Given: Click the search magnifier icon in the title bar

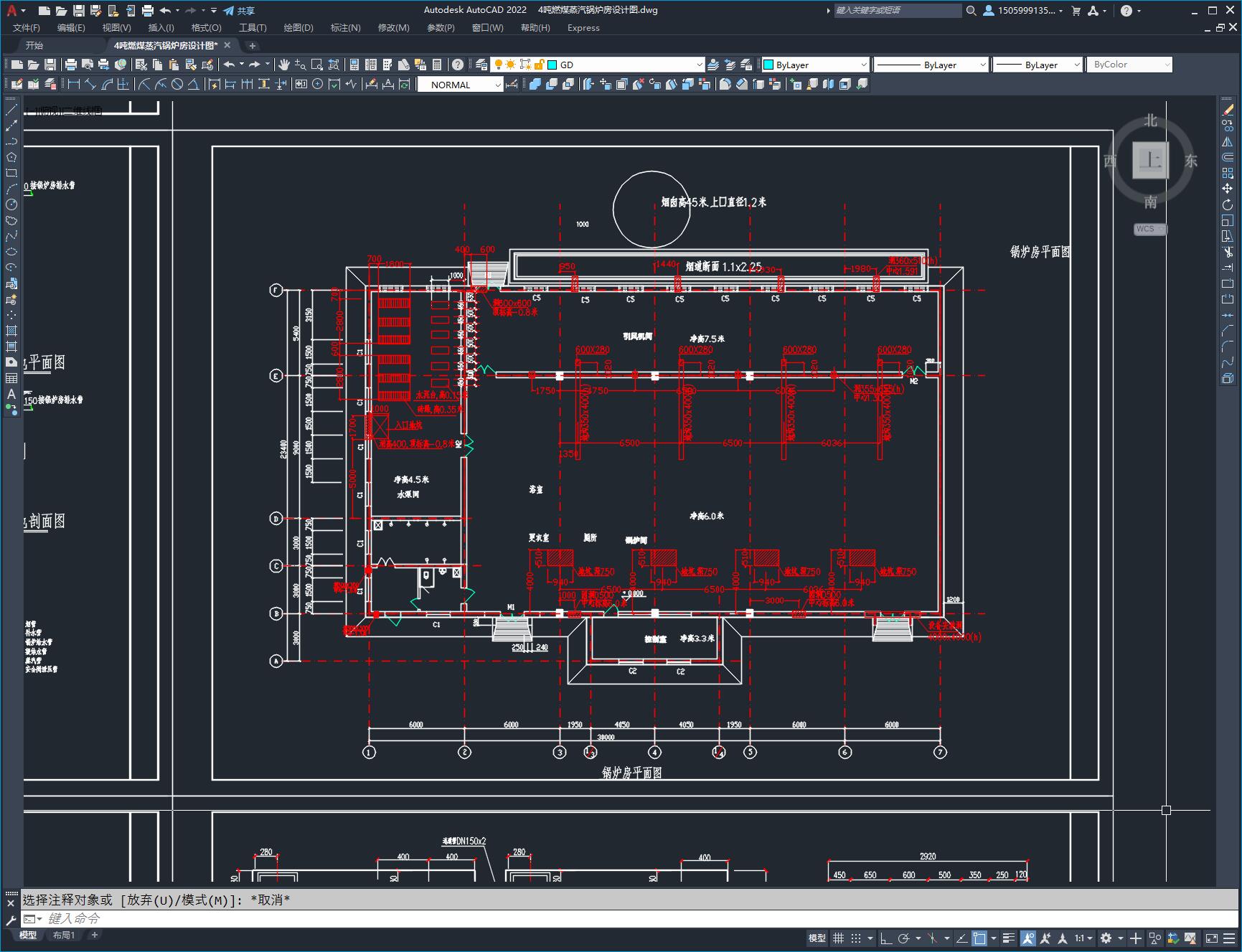Looking at the screenshot, I should pyautogui.click(x=971, y=11).
